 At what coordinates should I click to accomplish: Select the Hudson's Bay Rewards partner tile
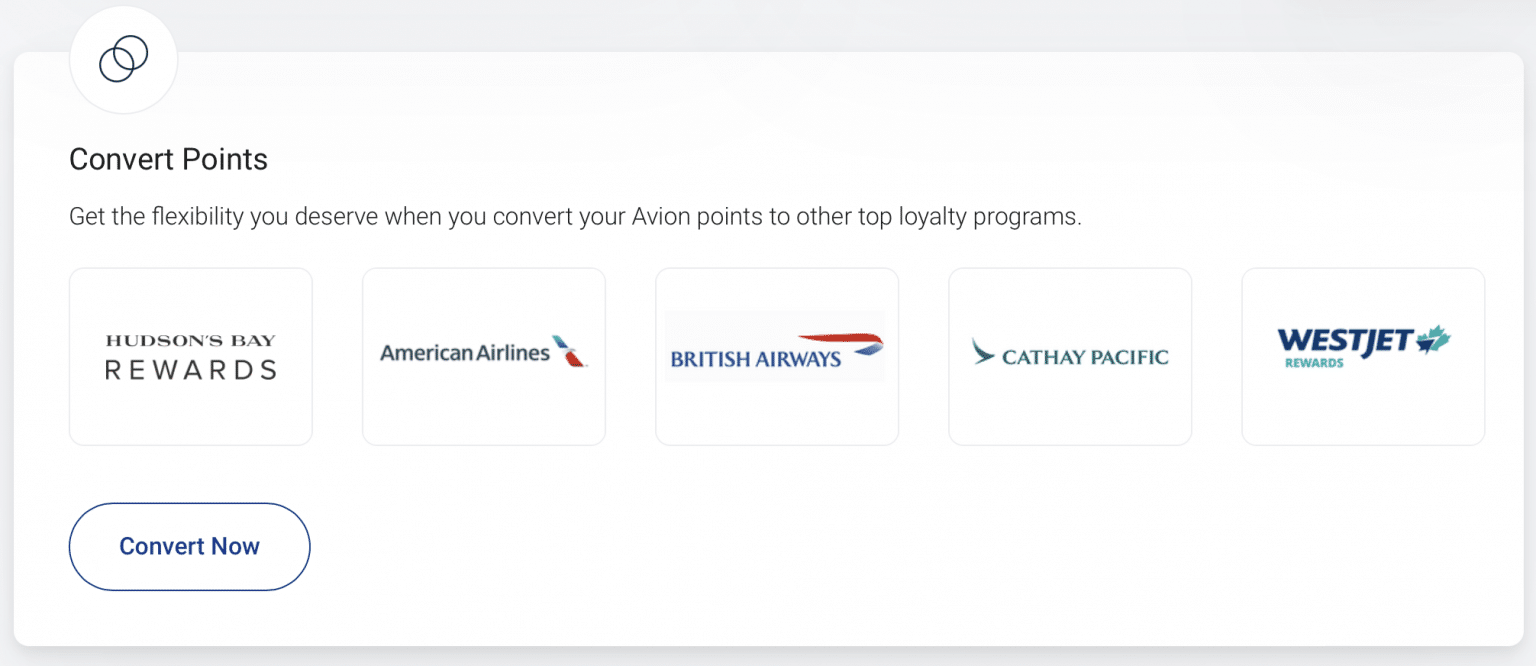(190, 356)
